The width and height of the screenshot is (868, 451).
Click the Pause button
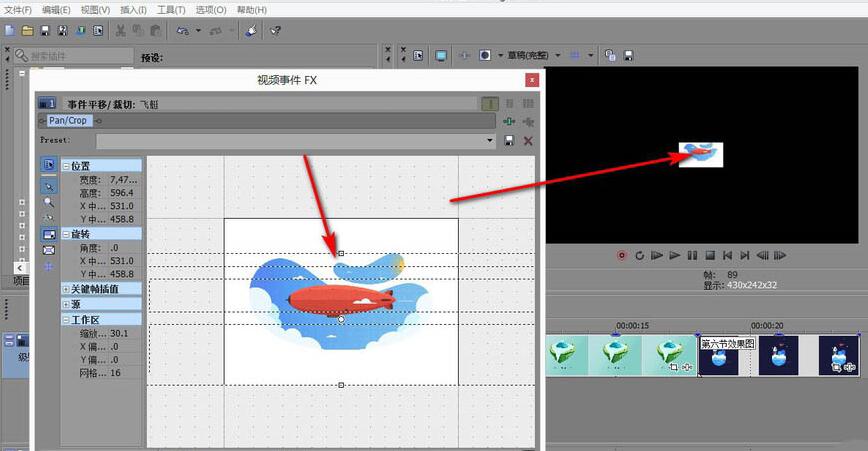point(692,256)
